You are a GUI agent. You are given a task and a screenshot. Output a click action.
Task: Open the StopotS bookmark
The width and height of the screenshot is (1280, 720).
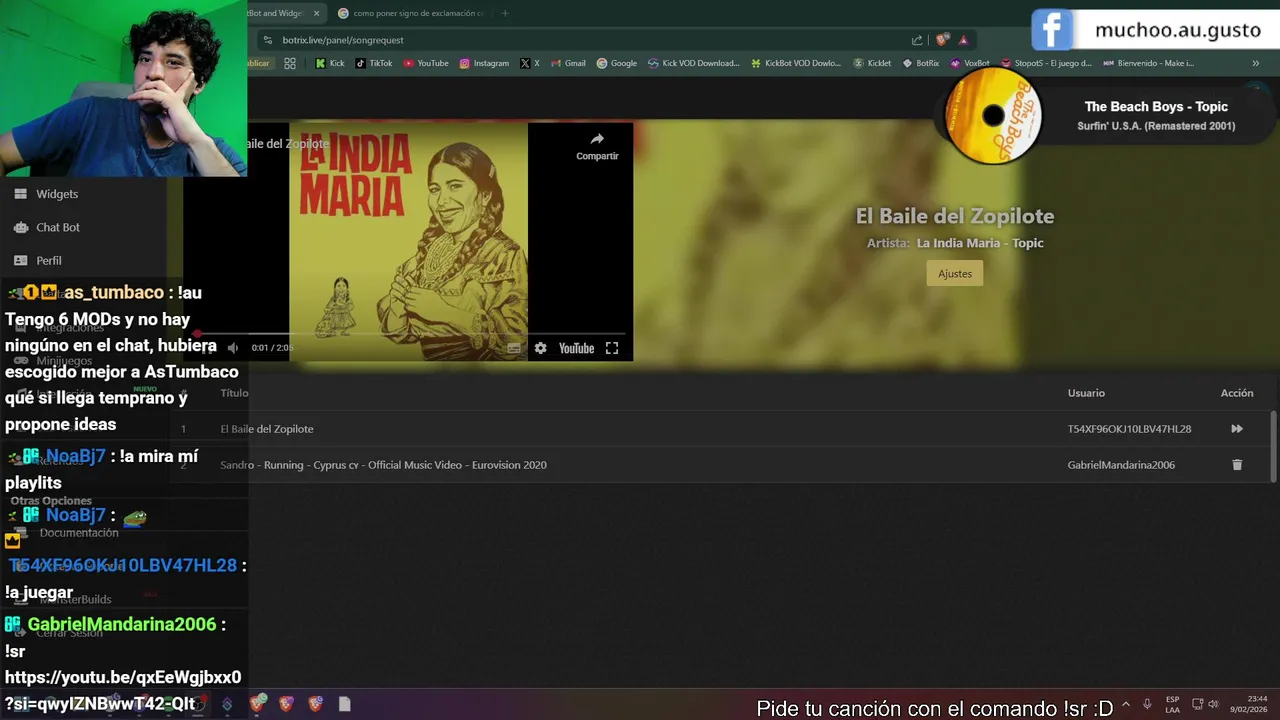1046,63
